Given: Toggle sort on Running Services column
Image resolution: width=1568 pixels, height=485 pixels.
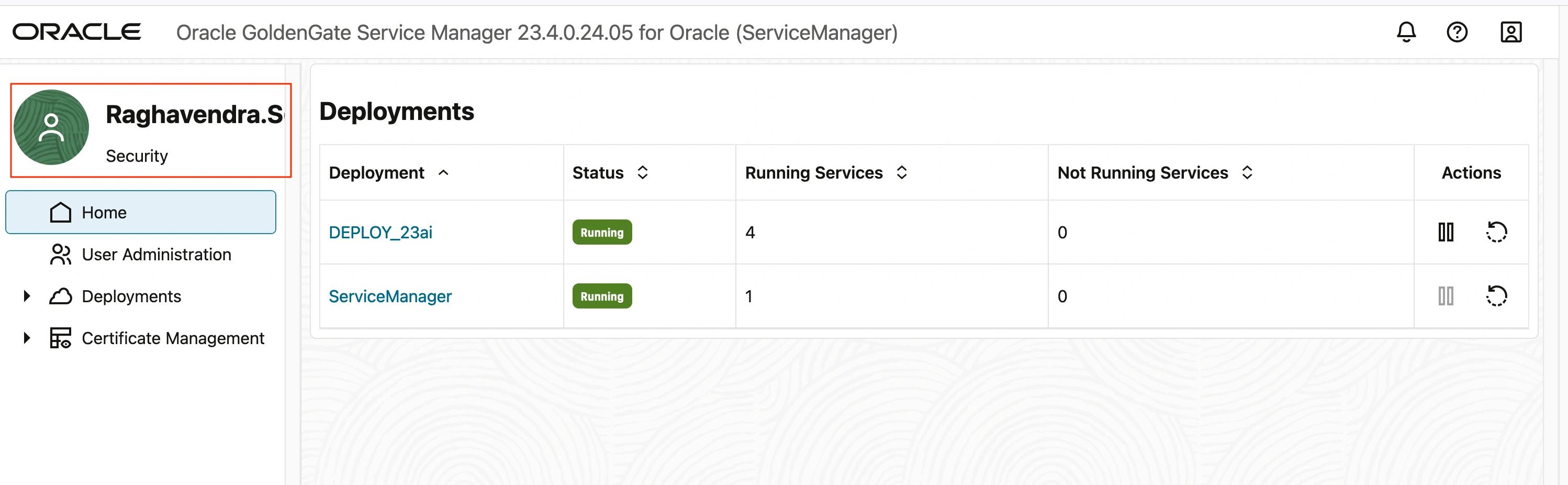Looking at the screenshot, I should (x=901, y=173).
